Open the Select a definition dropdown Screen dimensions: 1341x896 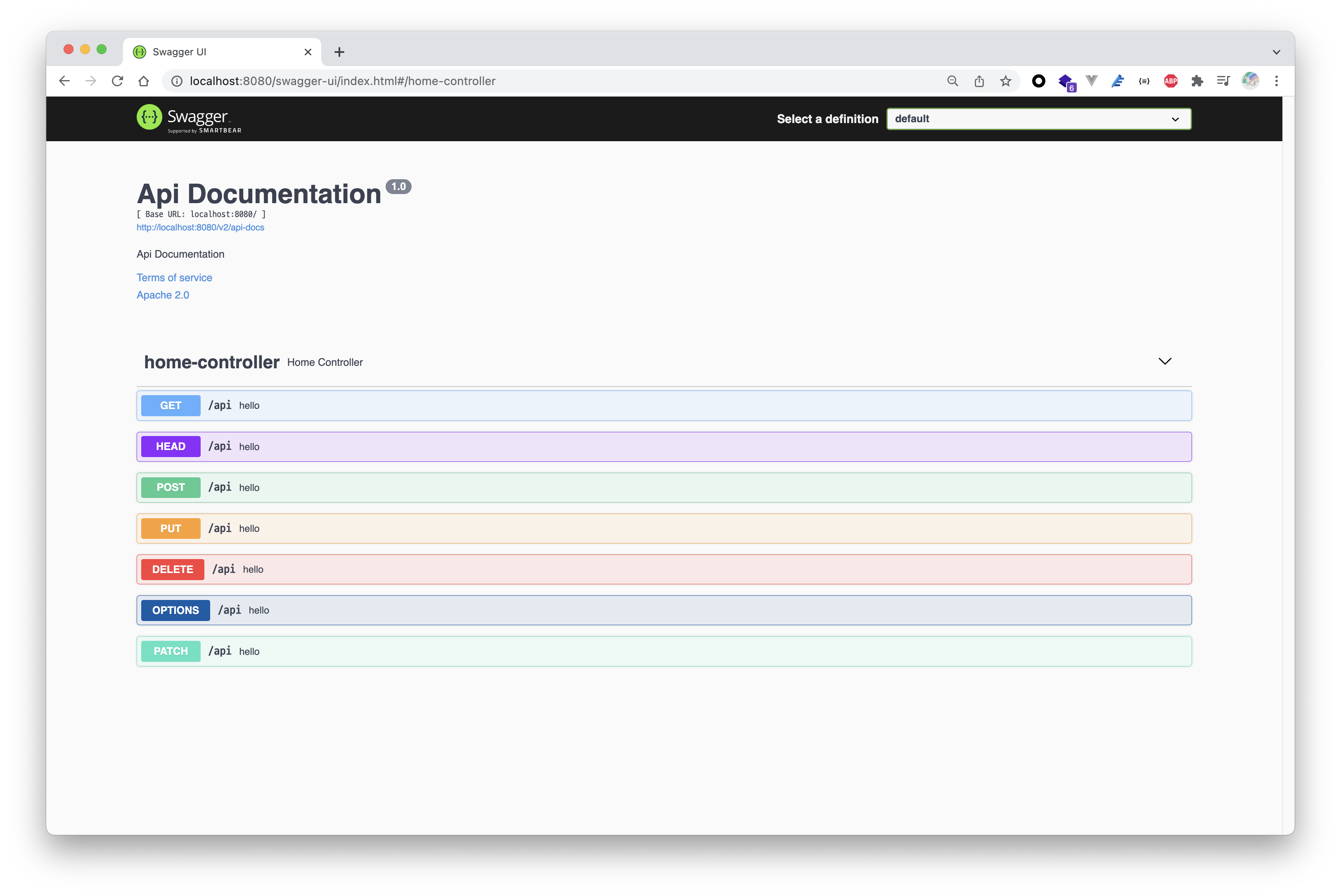coord(1038,119)
